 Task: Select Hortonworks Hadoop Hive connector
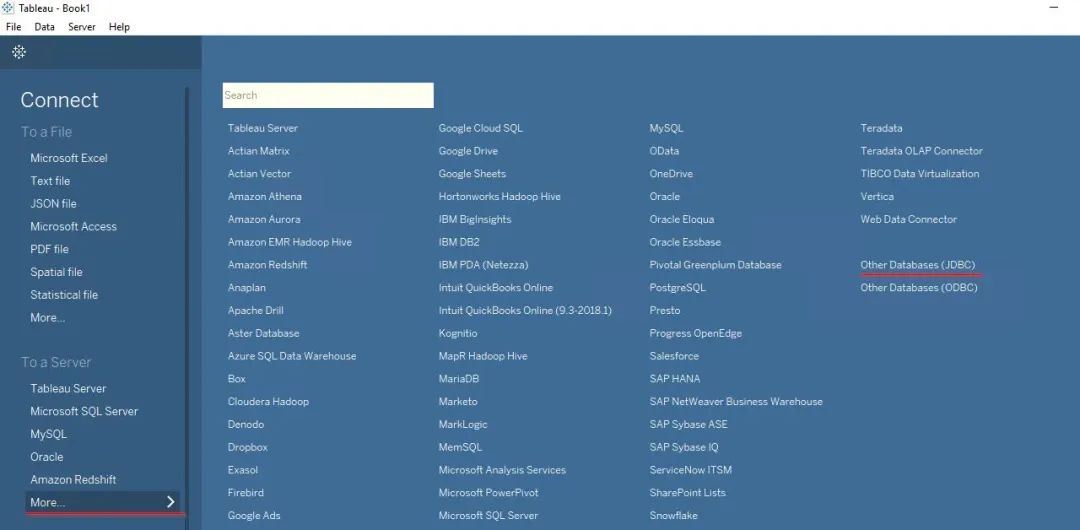(x=499, y=196)
